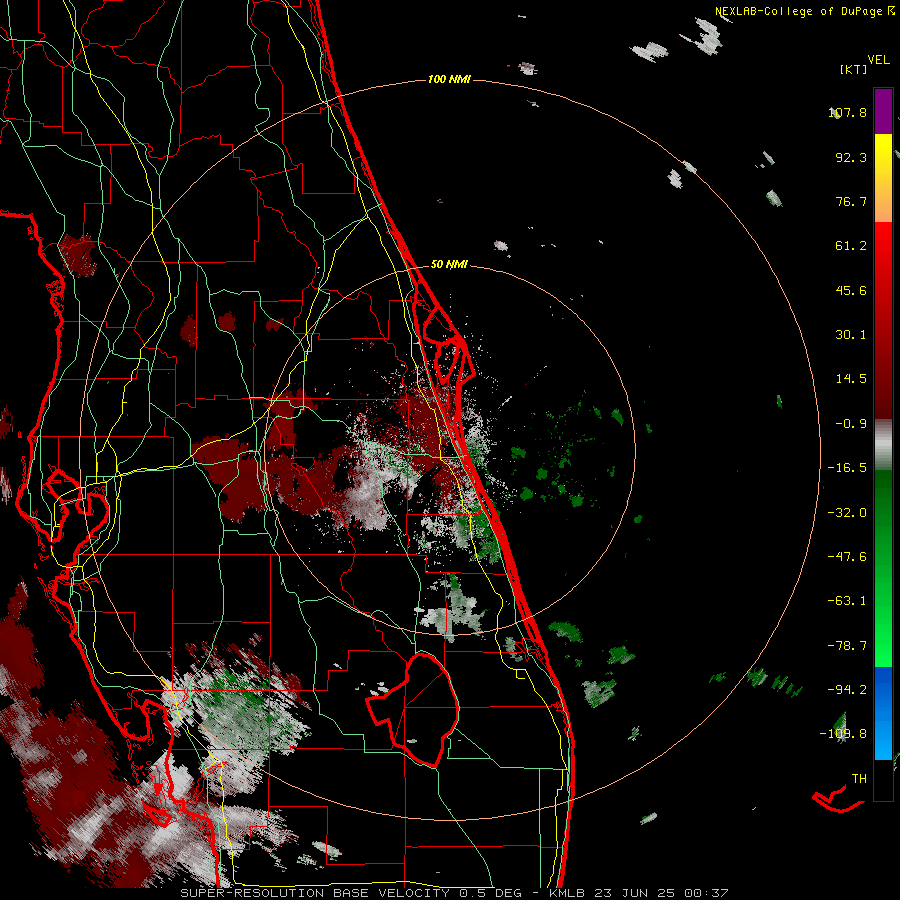Screen dimensions: 900x900
Task: Click the 14.5 velocity scale value
Action: (851, 379)
